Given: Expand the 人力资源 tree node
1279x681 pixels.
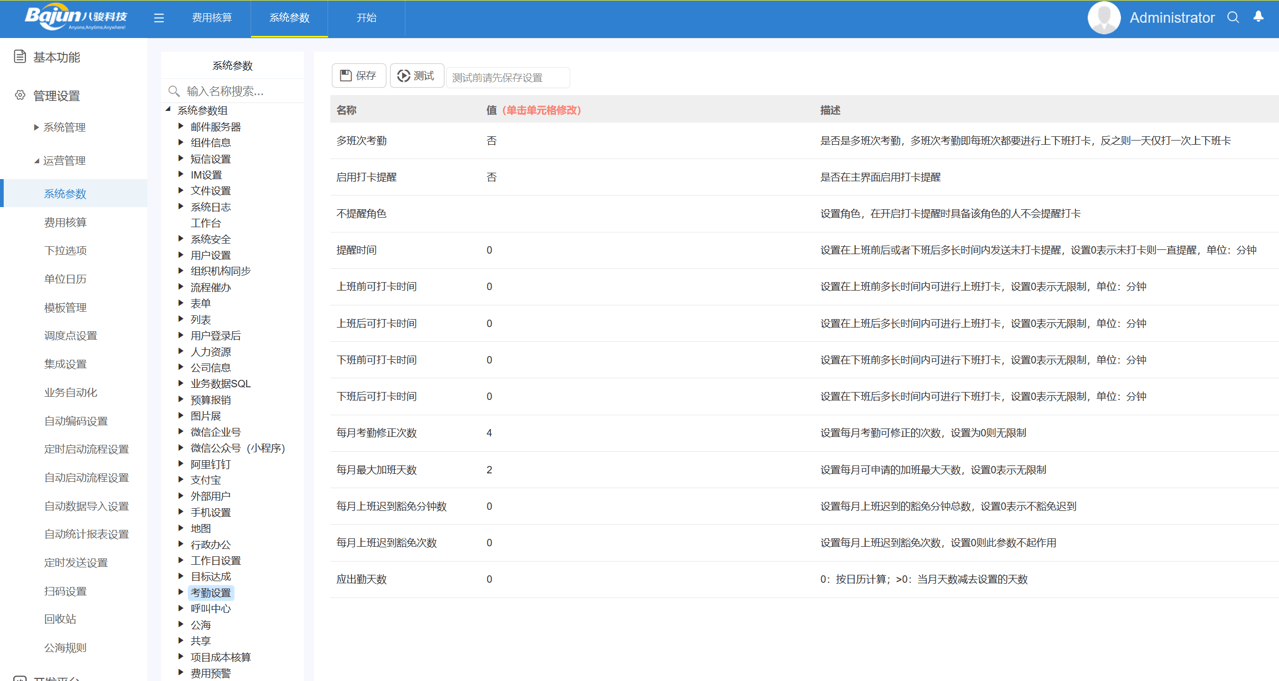Looking at the screenshot, I should tap(183, 351).
